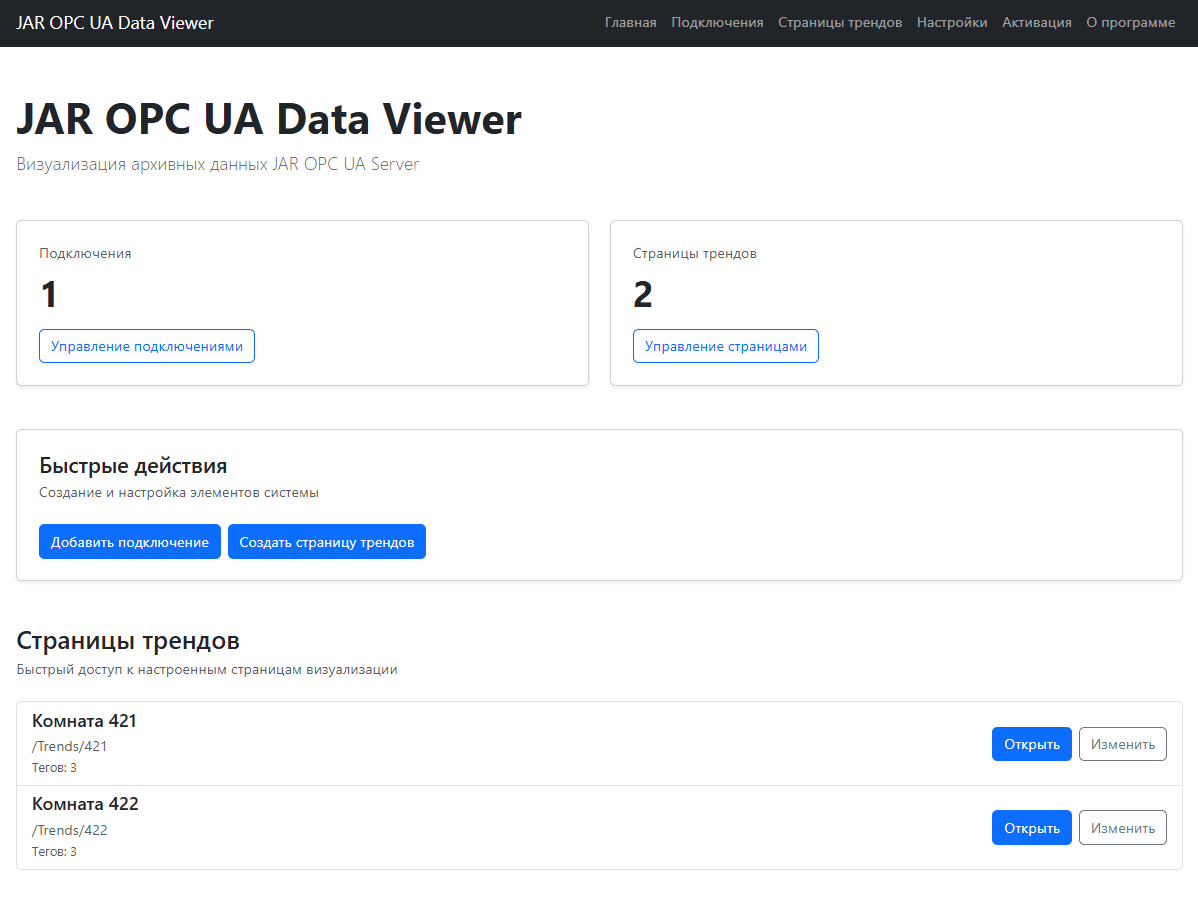Click Управление подключениями button
Viewport: 1198px width, 909px height.
tap(147, 346)
